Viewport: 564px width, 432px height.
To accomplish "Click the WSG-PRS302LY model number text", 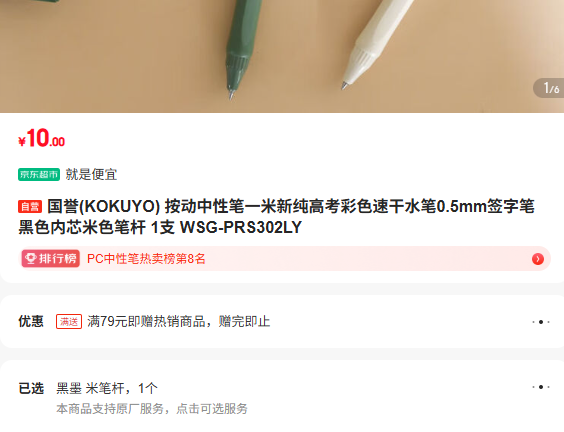I will point(241,227).
